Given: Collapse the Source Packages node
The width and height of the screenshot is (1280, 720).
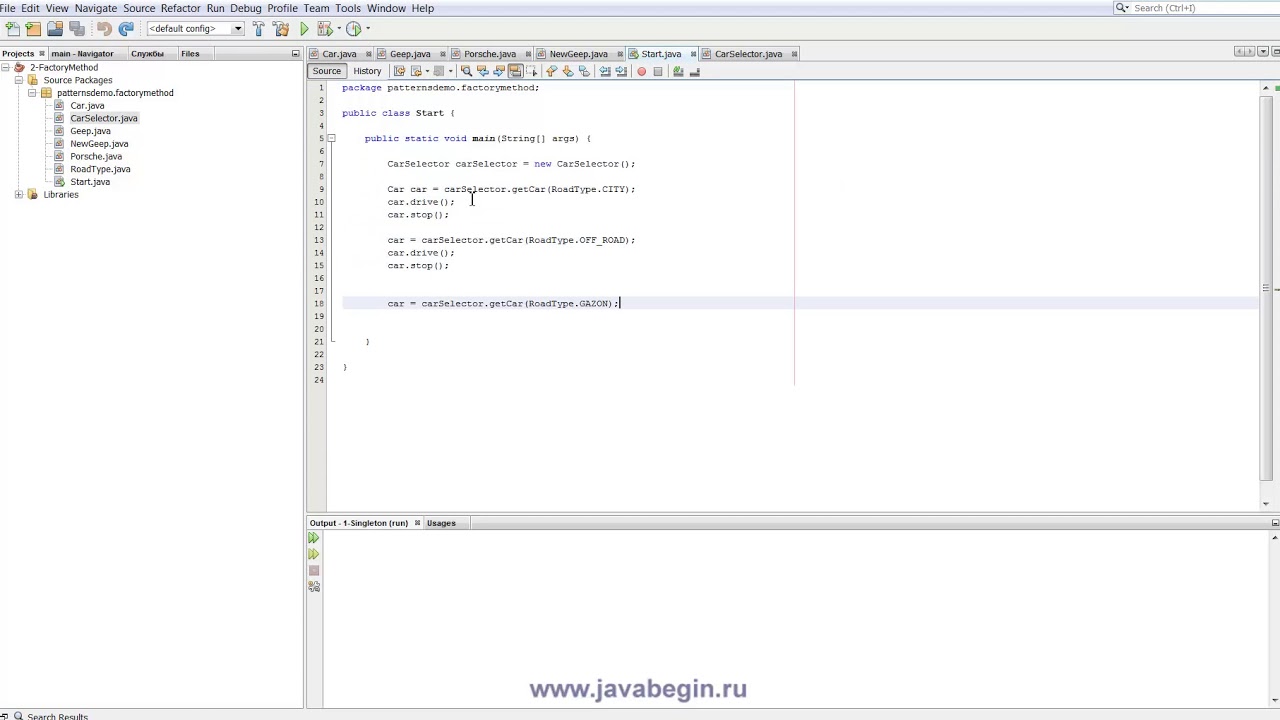Looking at the screenshot, I should click(19, 80).
